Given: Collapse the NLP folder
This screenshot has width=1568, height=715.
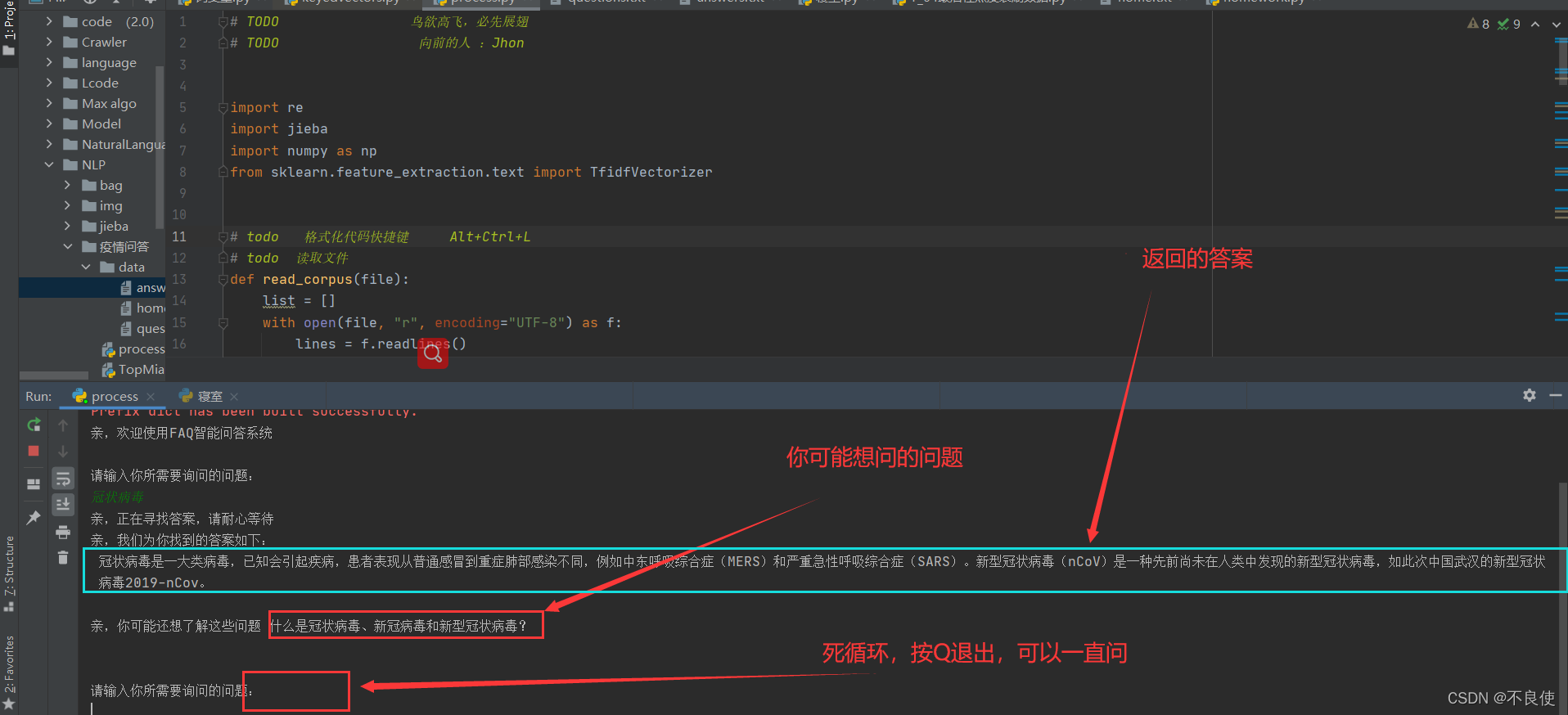Looking at the screenshot, I should [x=49, y=164].
